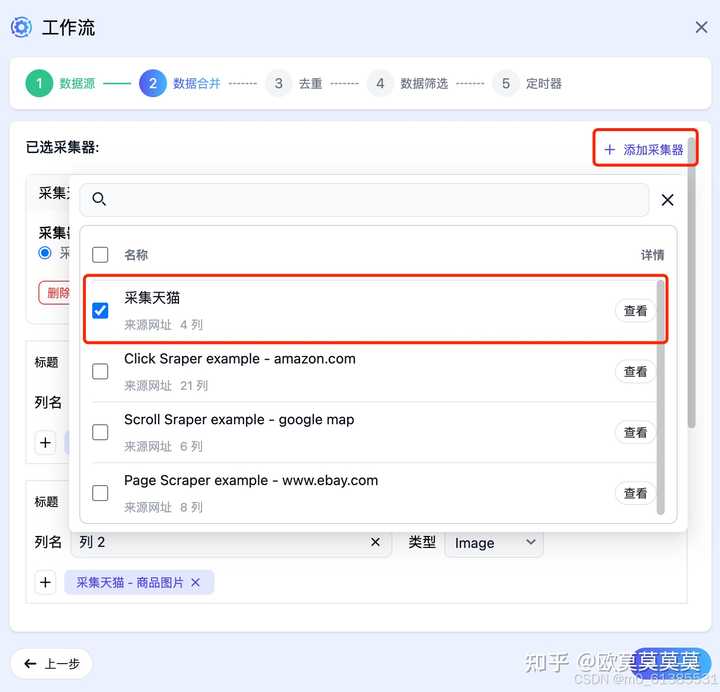Screen dimensions: 720x692
Task: Check Page Scraper example www.ebay.com
Action: pos(100,493)
